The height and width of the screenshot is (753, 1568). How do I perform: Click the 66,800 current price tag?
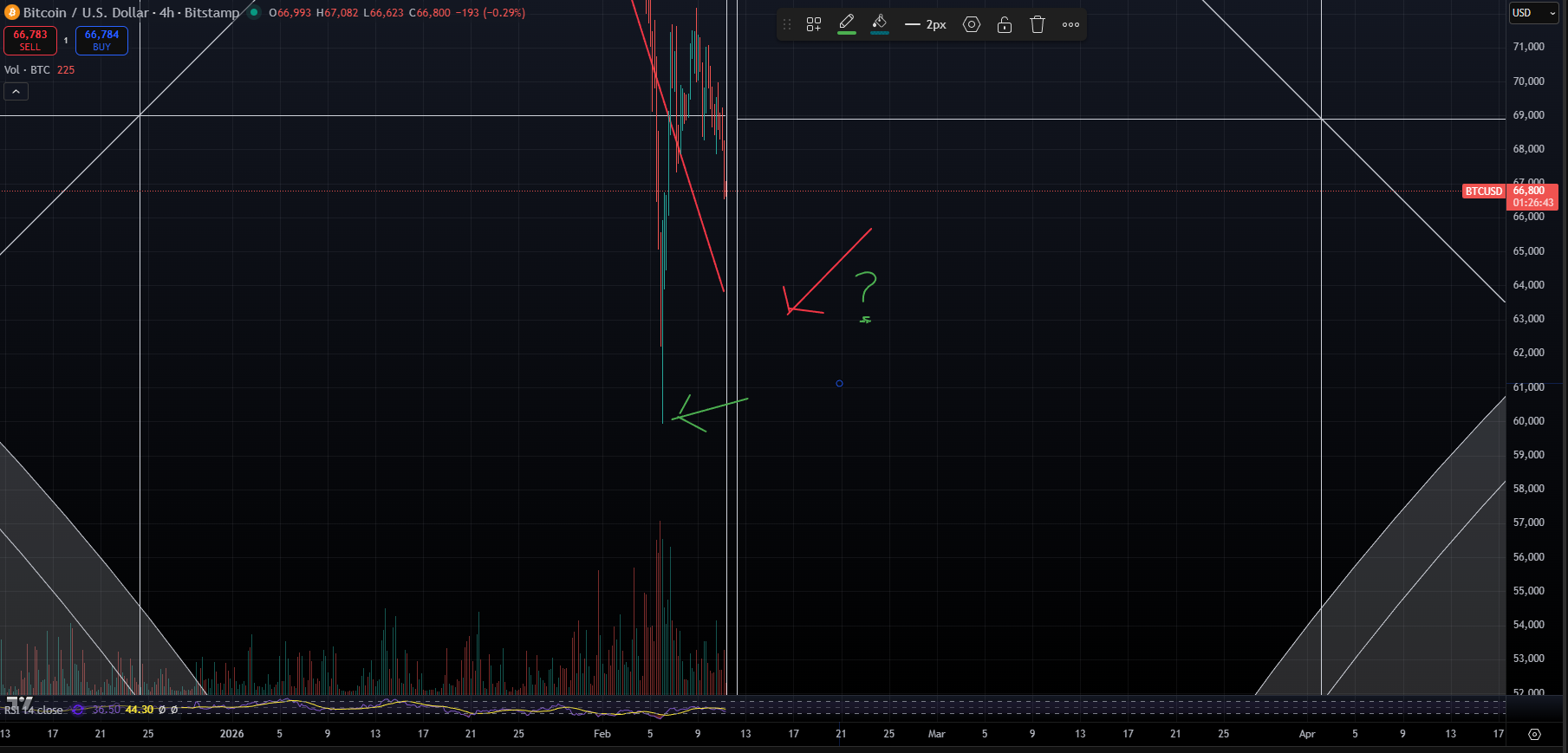point(1533,197)
